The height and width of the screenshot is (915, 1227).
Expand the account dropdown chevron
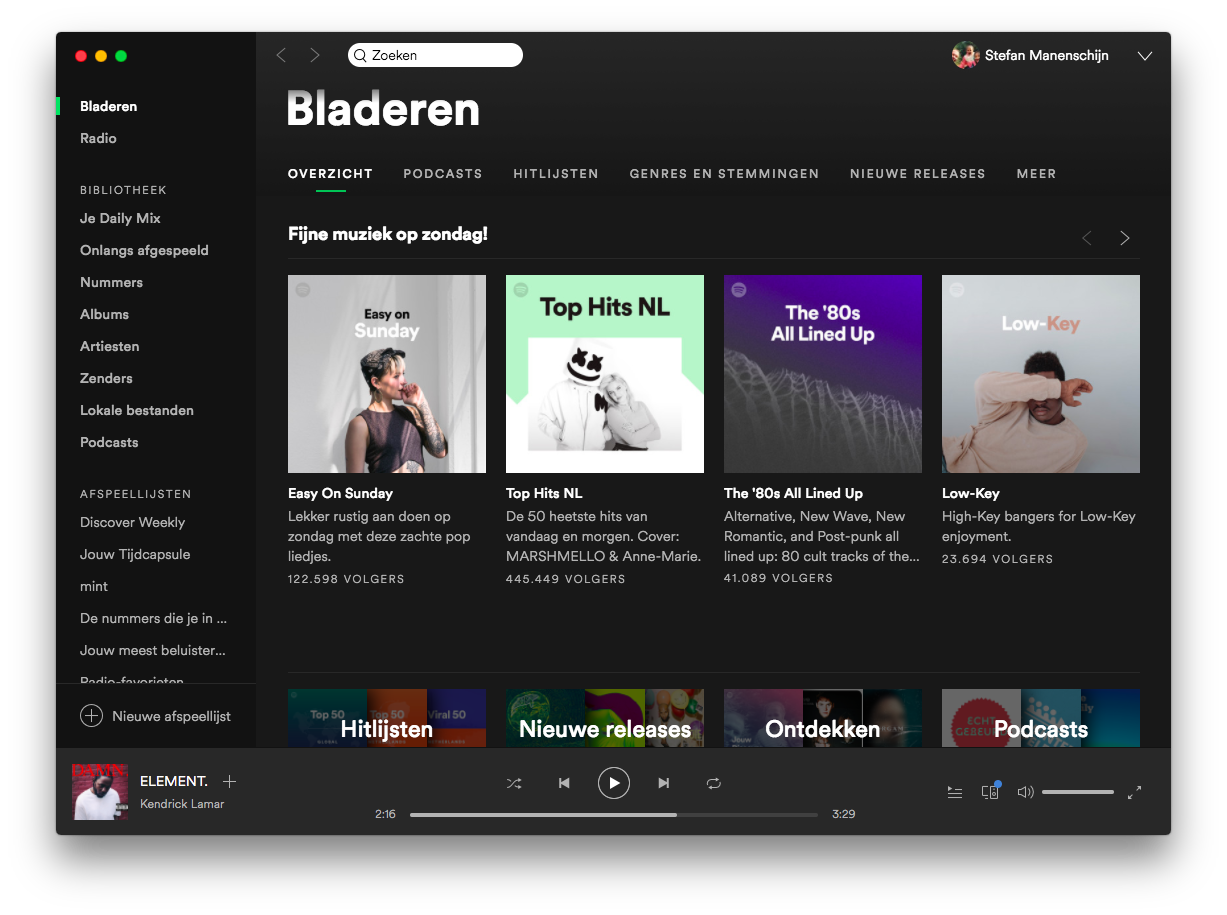(1145, 56)
